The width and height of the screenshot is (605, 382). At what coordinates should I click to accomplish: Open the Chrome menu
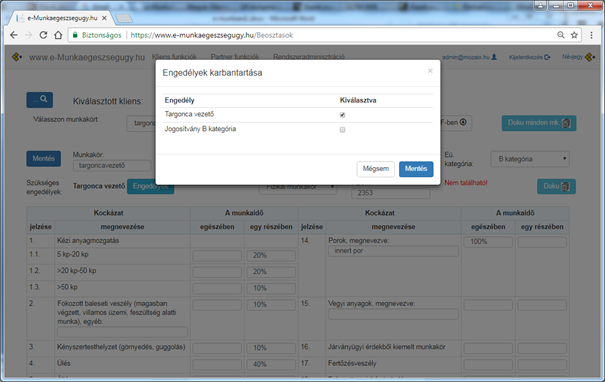click(x=591, y=35)
